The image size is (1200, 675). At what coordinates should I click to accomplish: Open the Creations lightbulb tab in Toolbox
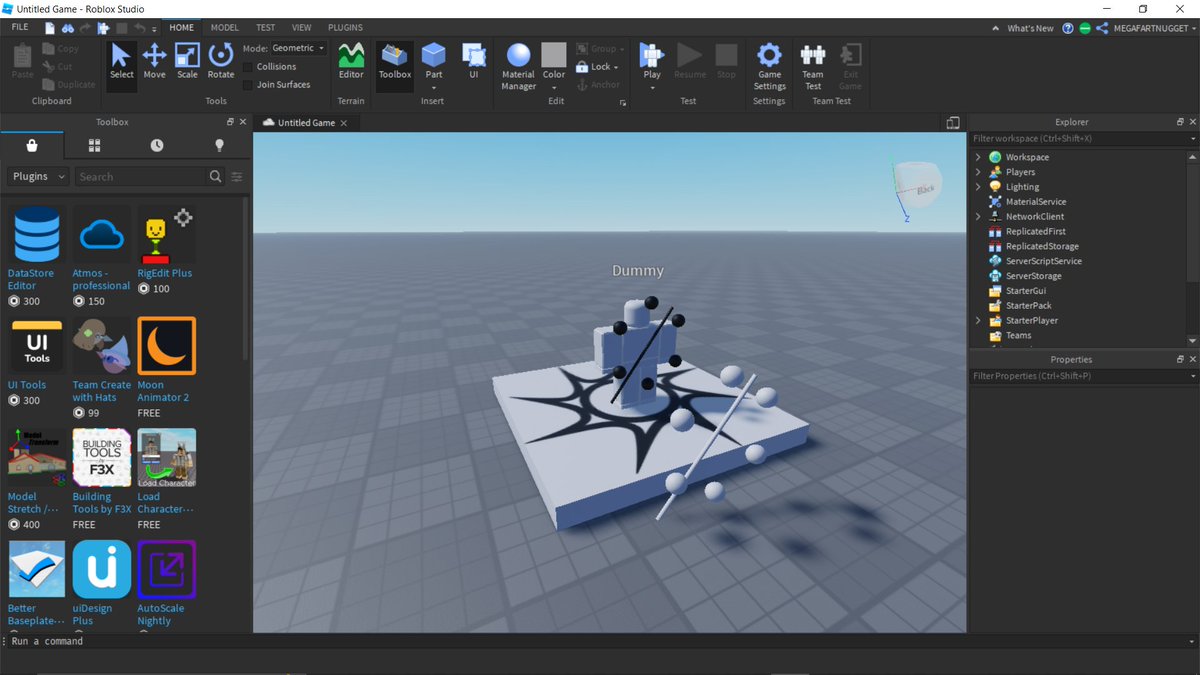pyautogui.click(x=219, y=146)
